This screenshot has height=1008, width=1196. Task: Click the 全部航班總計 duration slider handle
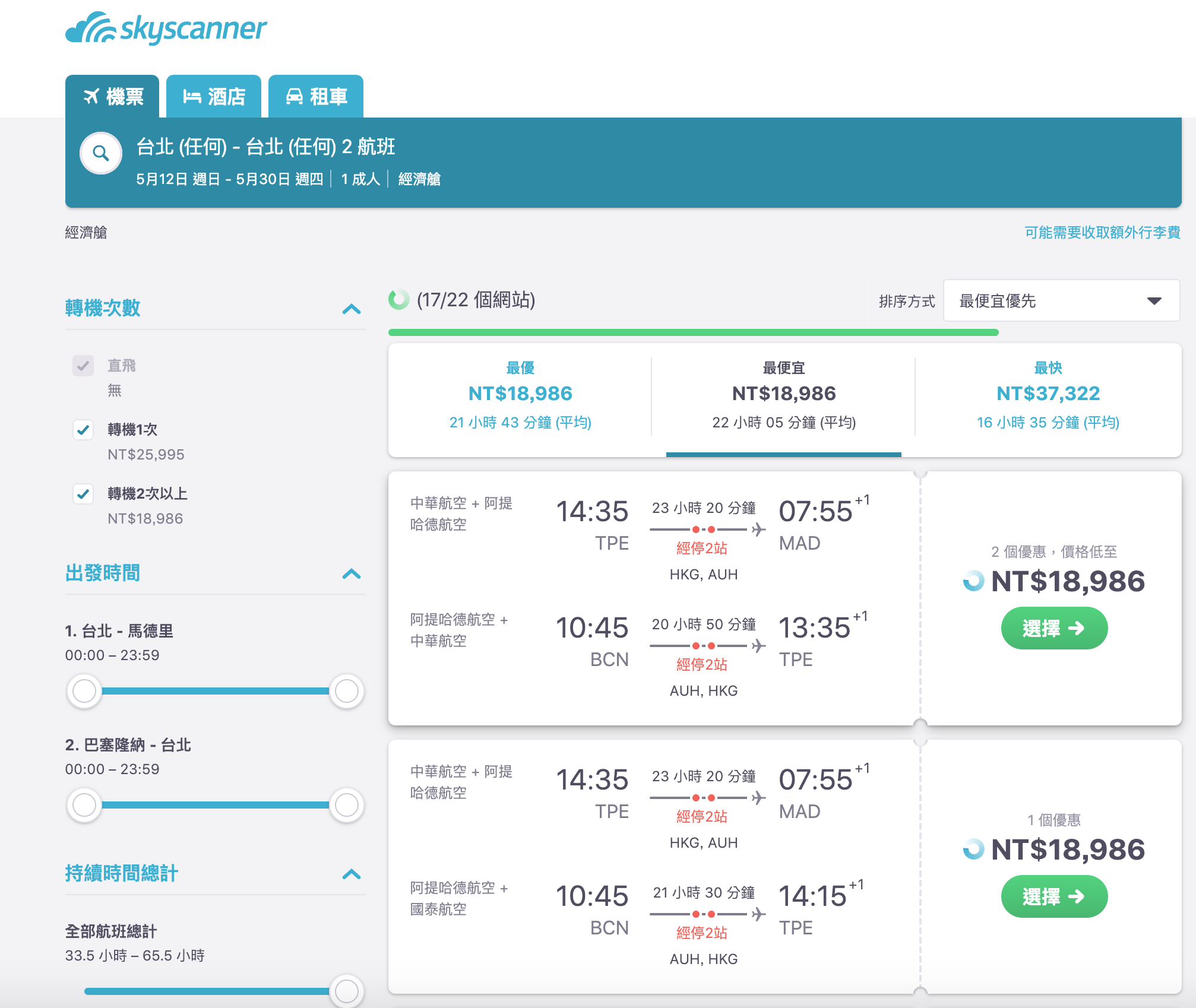pyautogui.click(x=347, y=991)
